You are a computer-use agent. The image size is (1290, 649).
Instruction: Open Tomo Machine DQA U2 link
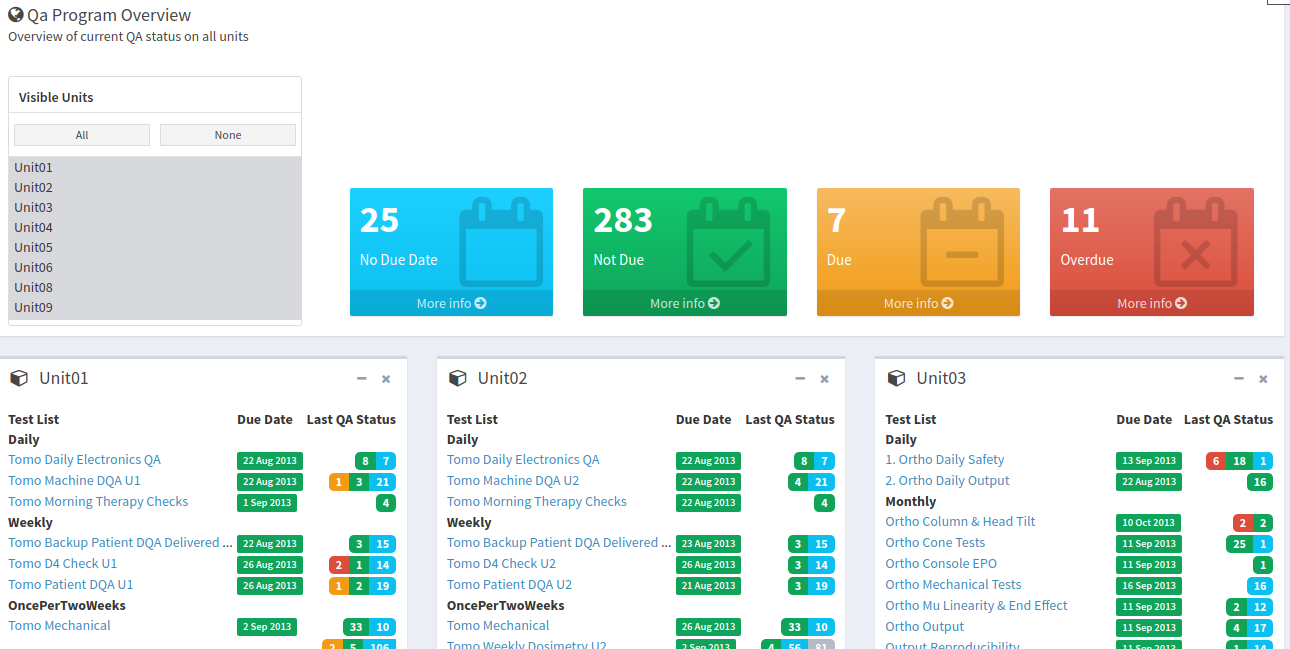pos(513,481)
